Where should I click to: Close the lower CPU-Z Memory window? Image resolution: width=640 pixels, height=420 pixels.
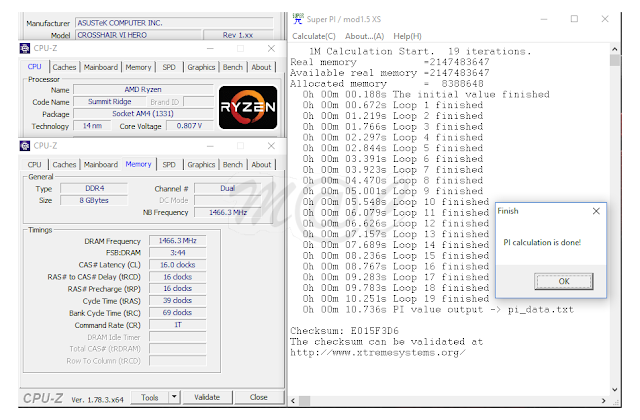point(271,146)
